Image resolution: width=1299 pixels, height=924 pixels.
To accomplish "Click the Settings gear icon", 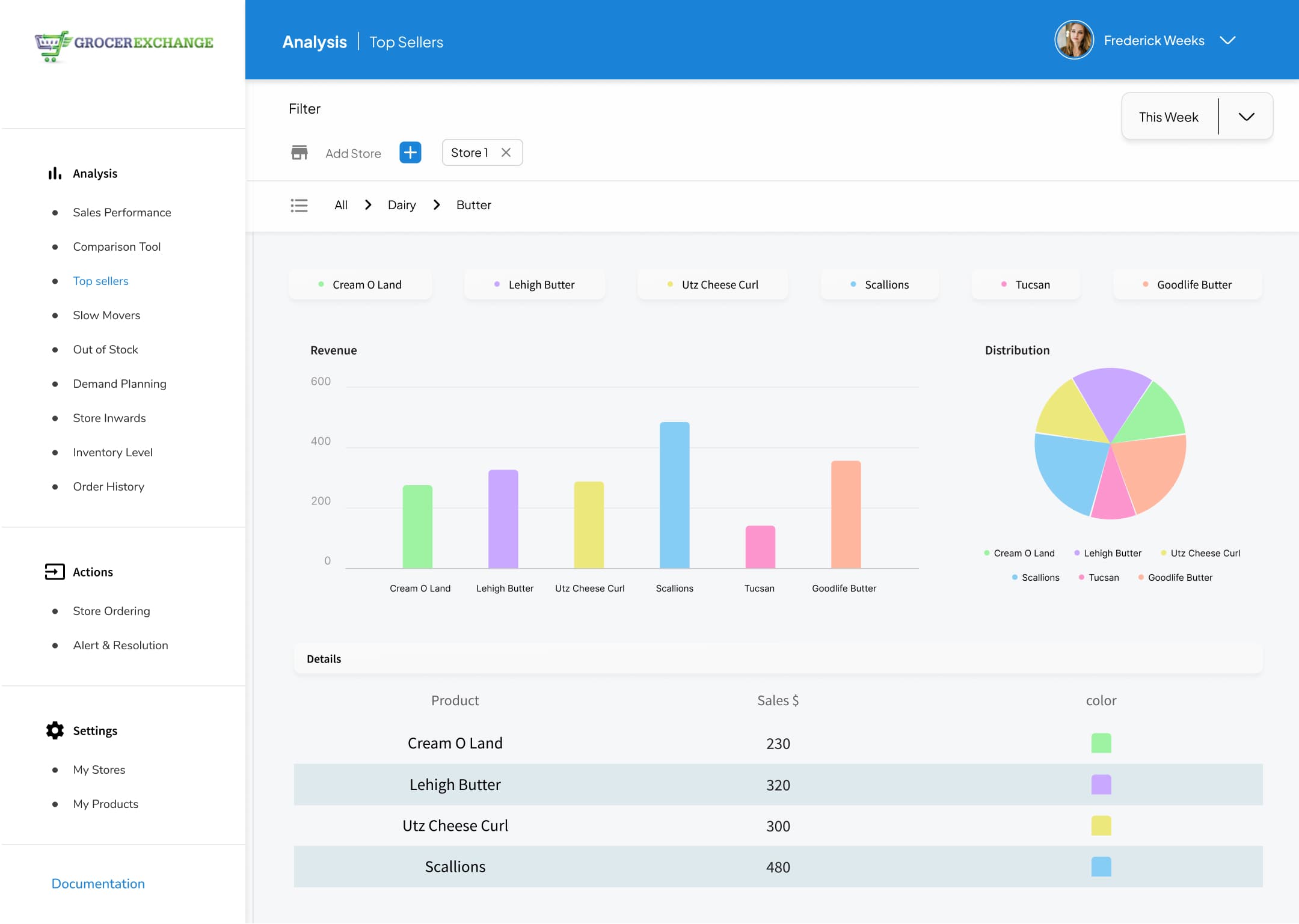I will pyautogui.click(x=55, y=730).
